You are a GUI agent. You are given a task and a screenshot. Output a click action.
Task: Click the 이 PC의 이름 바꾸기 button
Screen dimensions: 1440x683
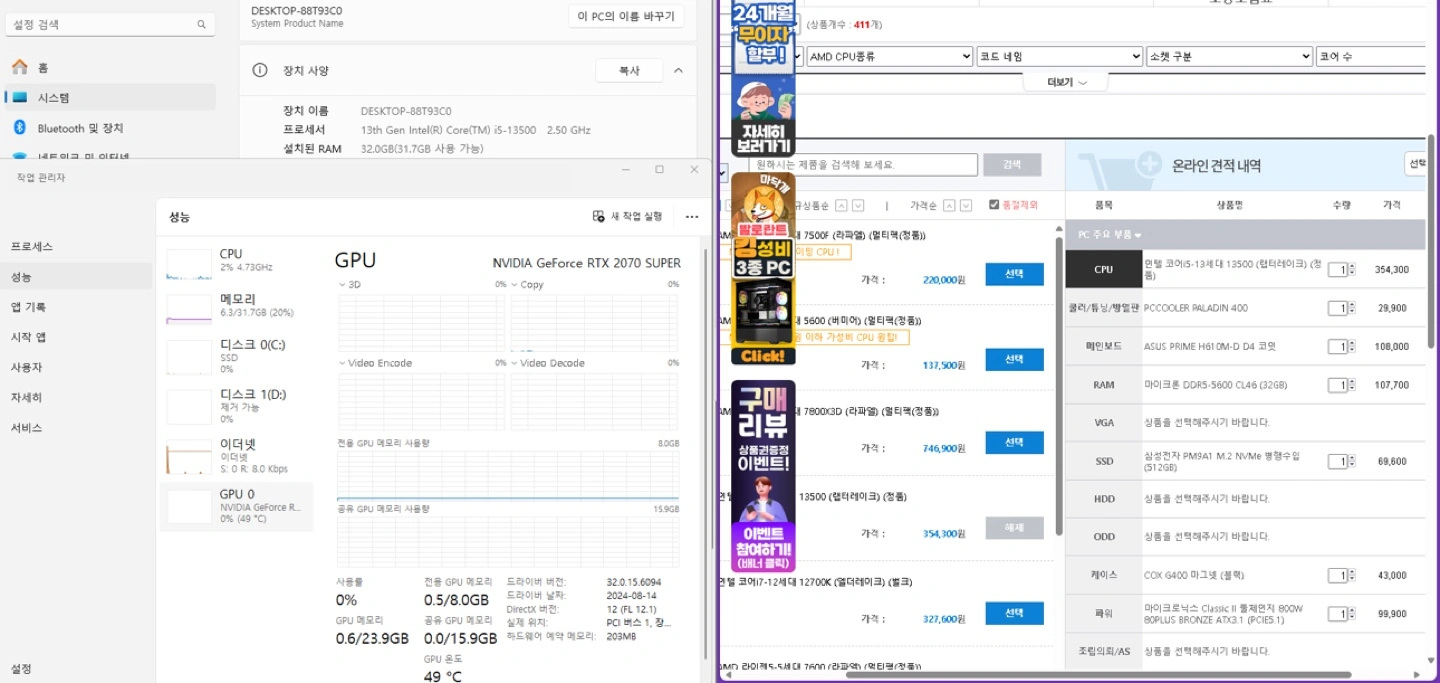pyautogui.click(x=626, y=16)
